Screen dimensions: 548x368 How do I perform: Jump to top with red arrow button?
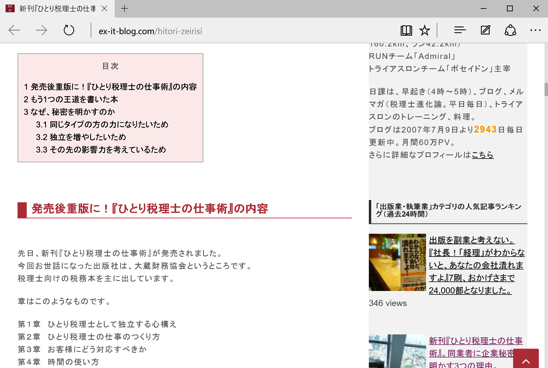(526, 359)
